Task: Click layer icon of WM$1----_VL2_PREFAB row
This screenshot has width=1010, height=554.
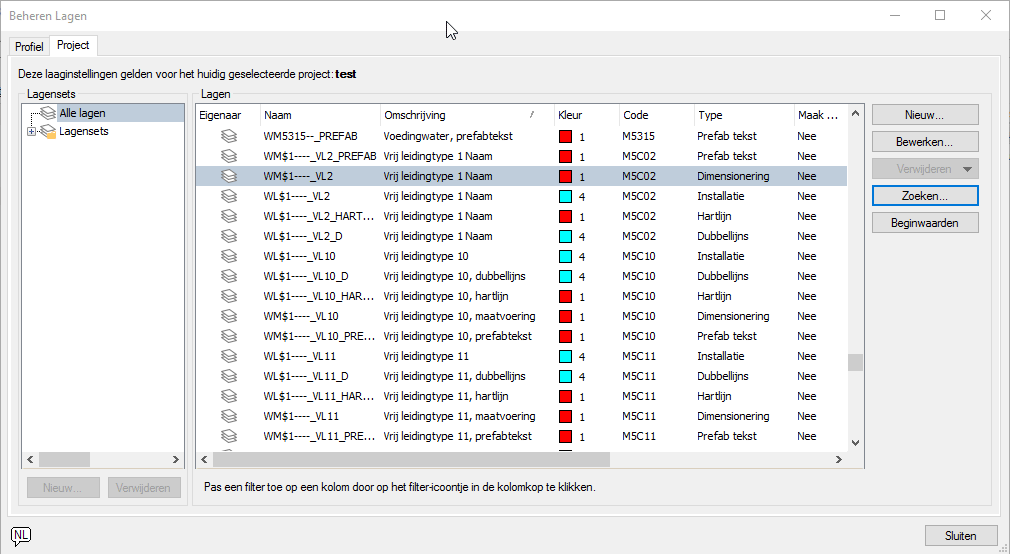Action: (x=229, y=156)
